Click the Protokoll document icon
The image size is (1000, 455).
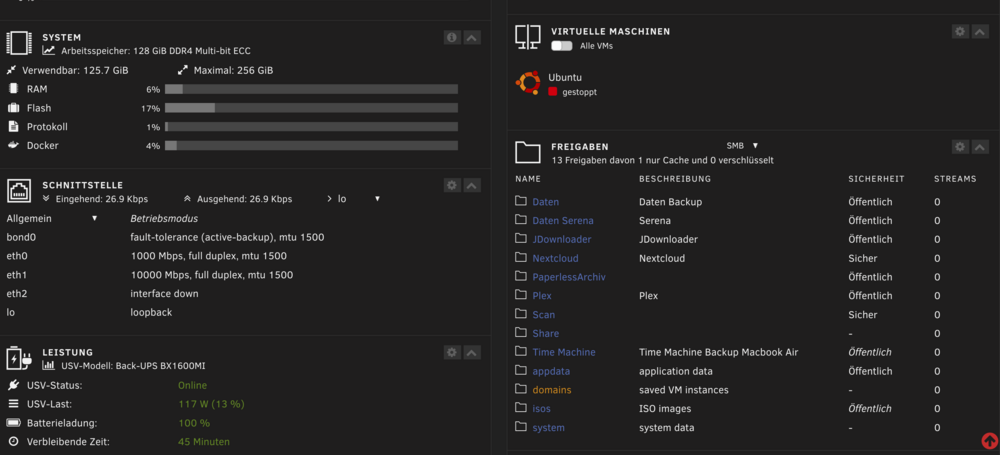(13, 127)
